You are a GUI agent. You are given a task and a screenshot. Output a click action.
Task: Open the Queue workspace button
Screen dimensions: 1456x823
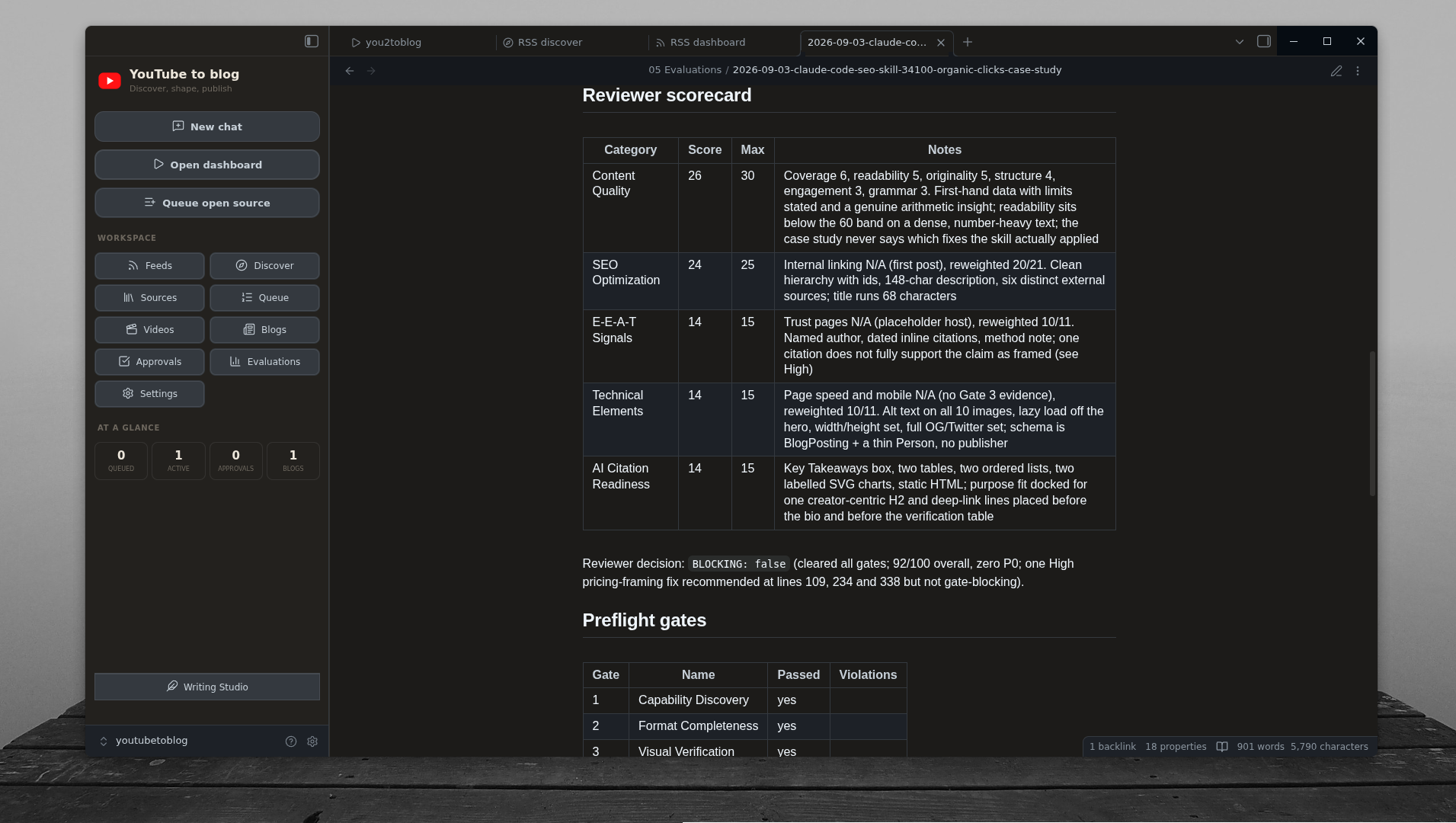tap(264, 298)
